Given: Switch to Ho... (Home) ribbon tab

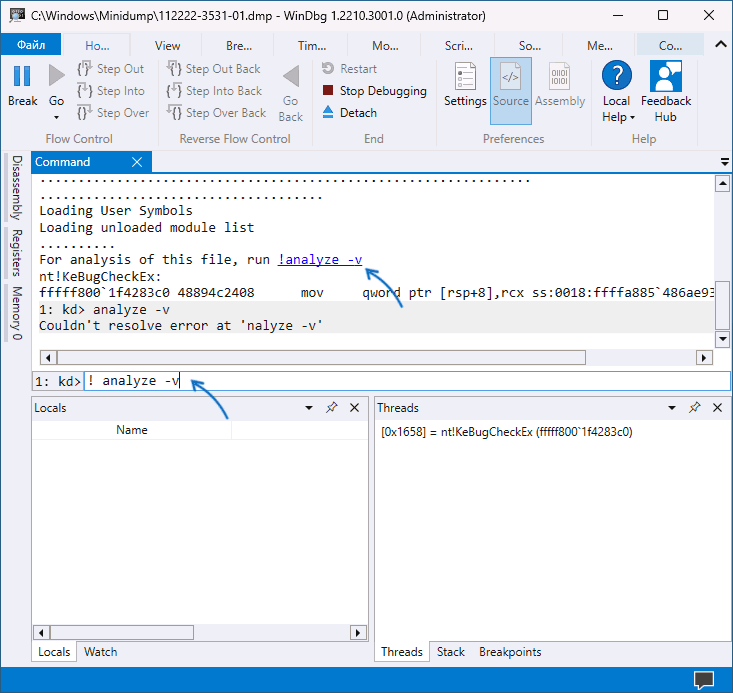Looking at the screenshot, I should tap(97, 46).
